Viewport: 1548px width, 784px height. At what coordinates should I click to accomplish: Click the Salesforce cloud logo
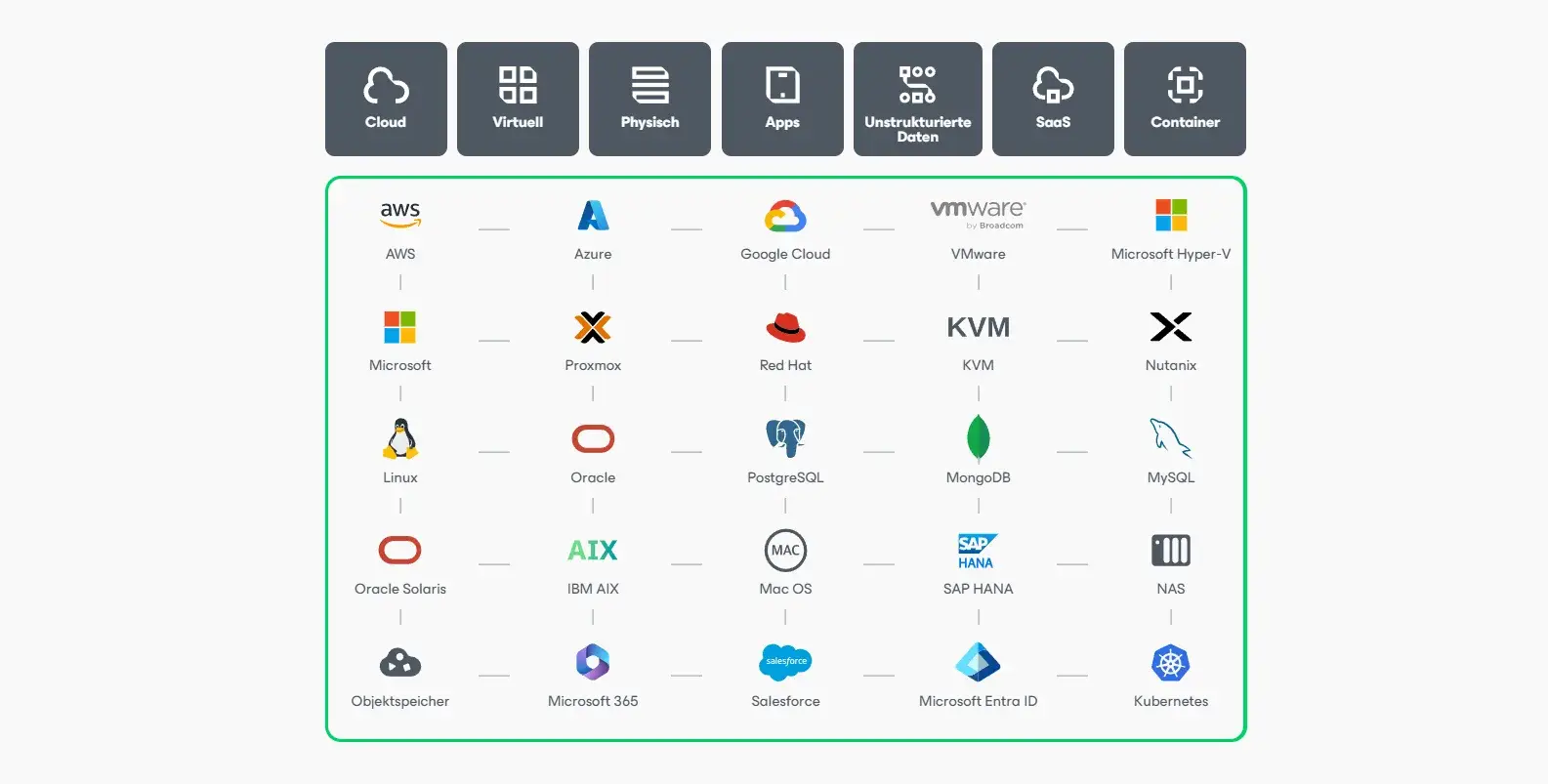click(785, 662)
